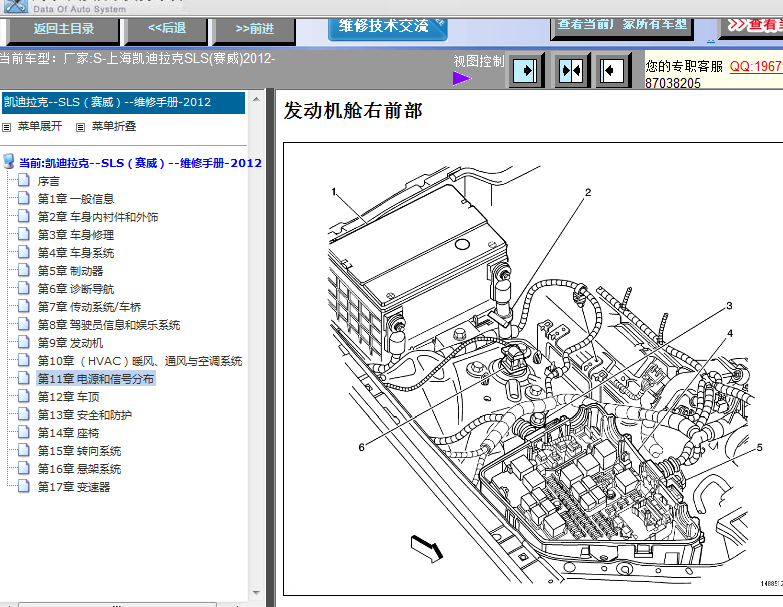The height and width of the screenshot is (607, 783).
Task: Open 第13章 安全和防护
Action: [85, 415]
